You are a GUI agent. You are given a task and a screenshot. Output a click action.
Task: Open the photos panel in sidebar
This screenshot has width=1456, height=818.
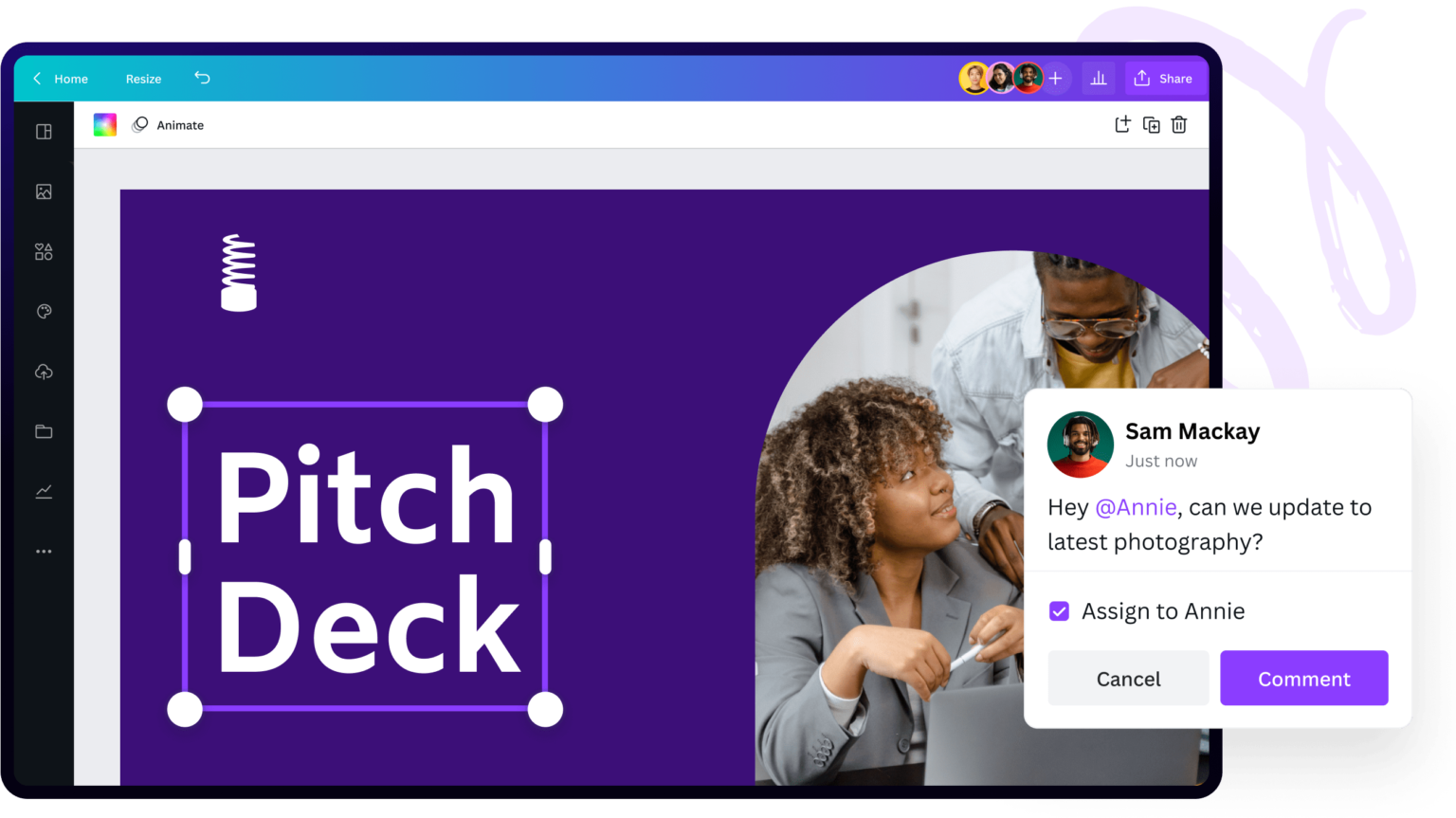(x=44, y=191)
